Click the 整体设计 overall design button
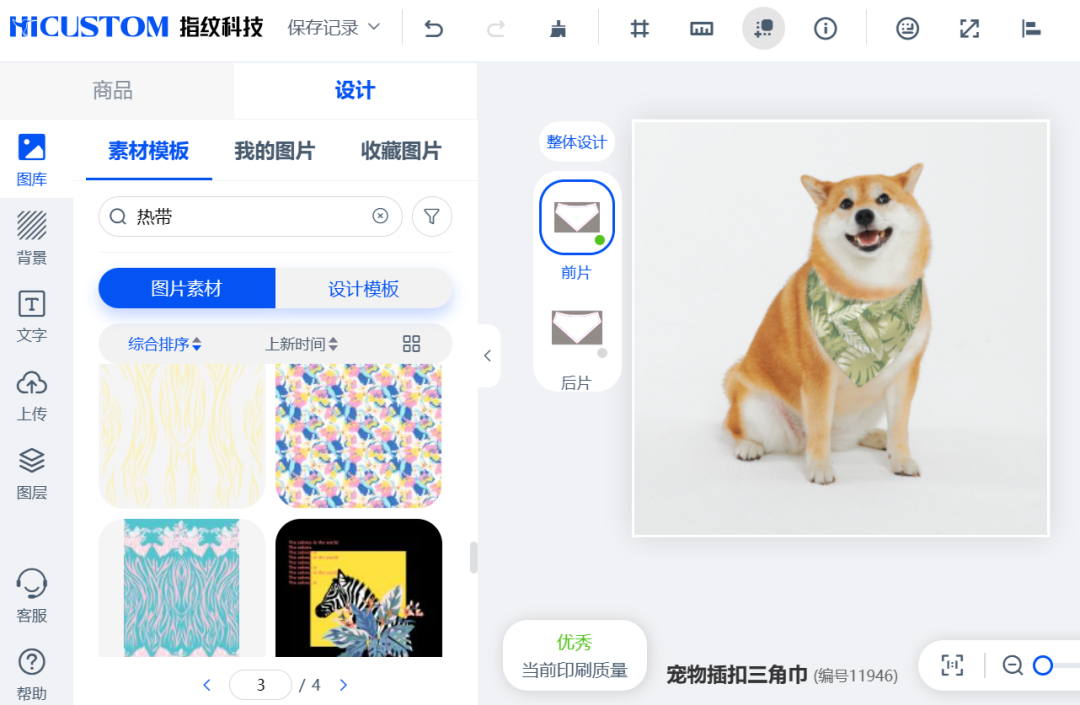 pyautogui.click(x=577, y=141)
